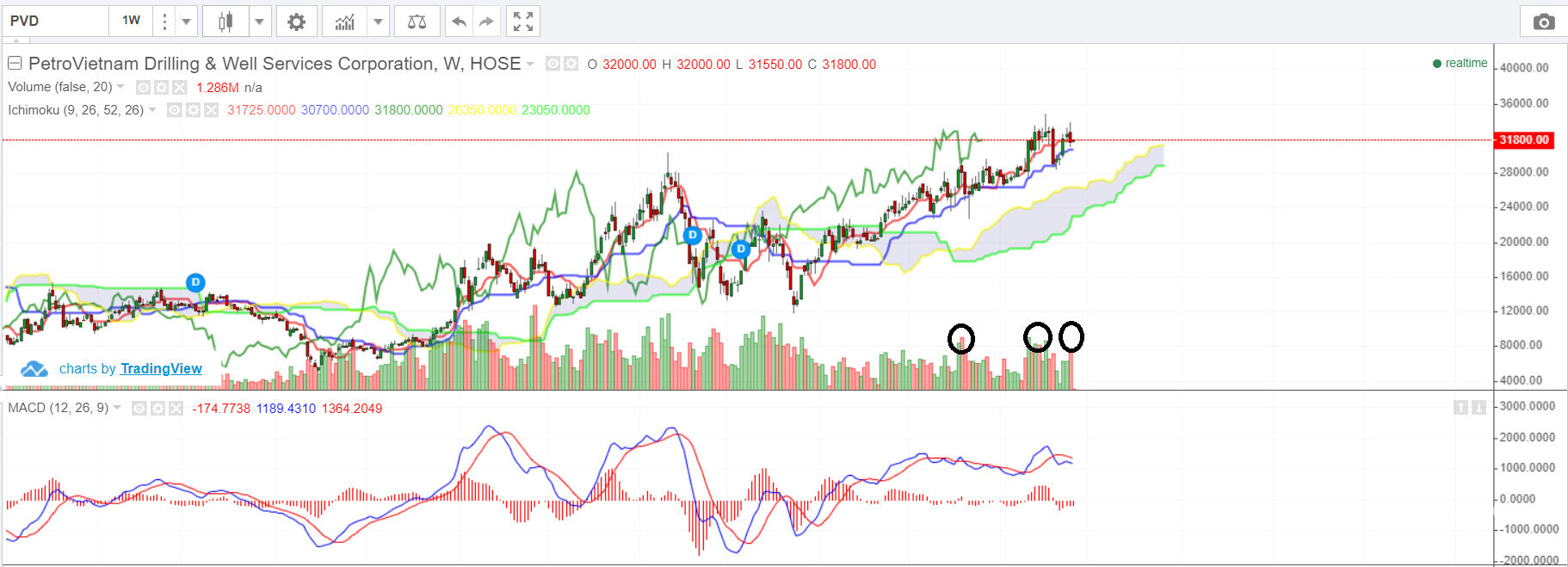The width and height of the screenshot is (1568, 567).
Task: Redo the chart action
Action: pos(486,22)
